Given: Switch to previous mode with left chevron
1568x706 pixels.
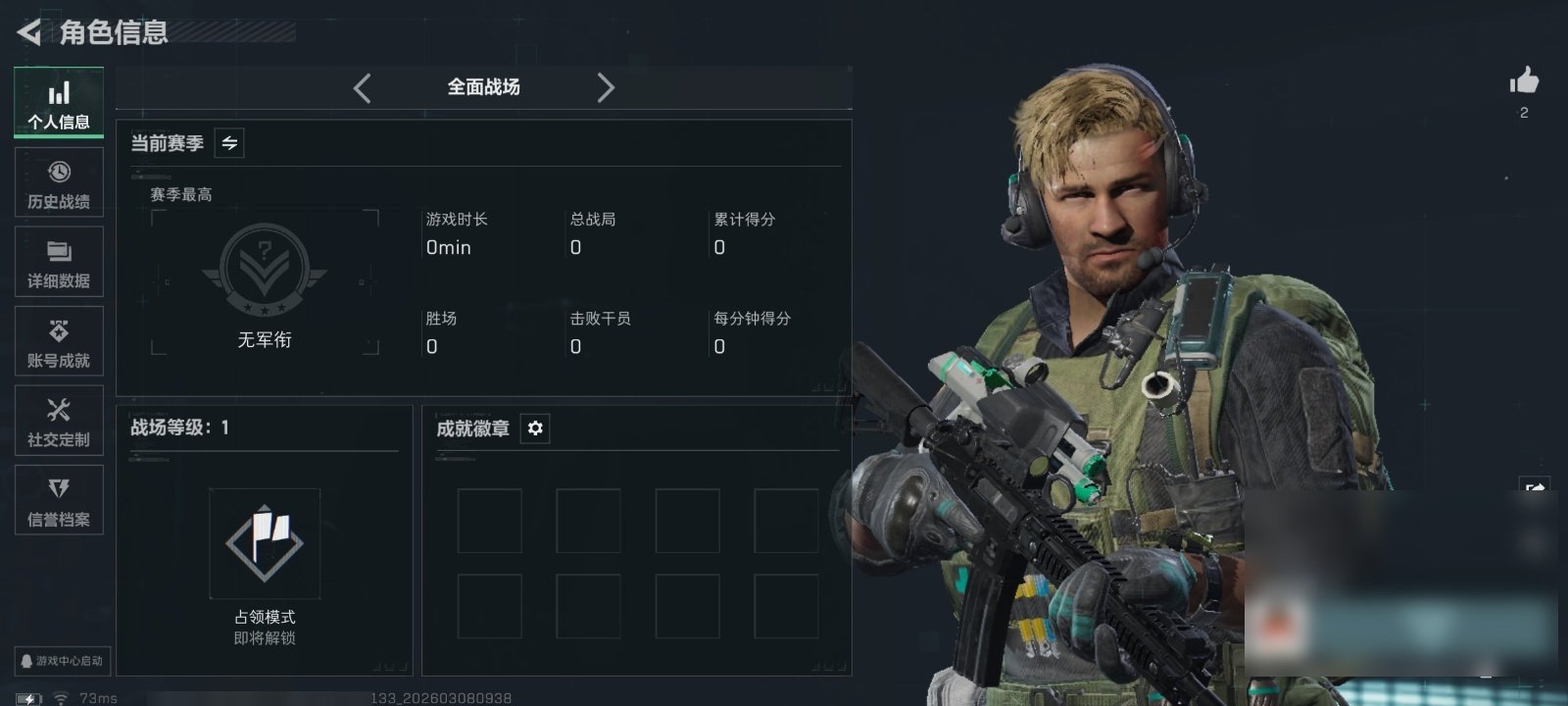Looking at the screenshot, I should [363, 88].
